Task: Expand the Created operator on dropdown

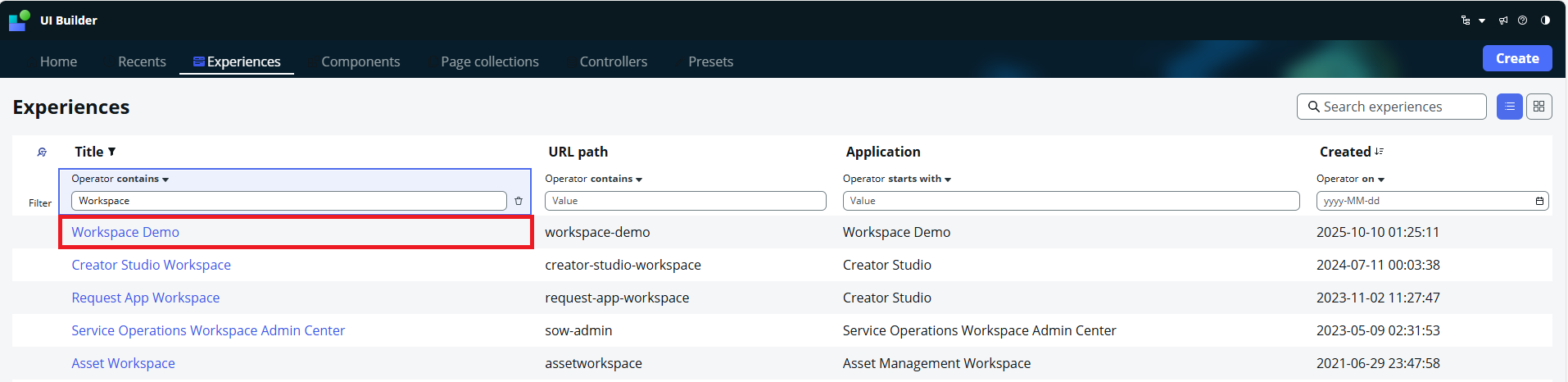Action: point(1350,179)
